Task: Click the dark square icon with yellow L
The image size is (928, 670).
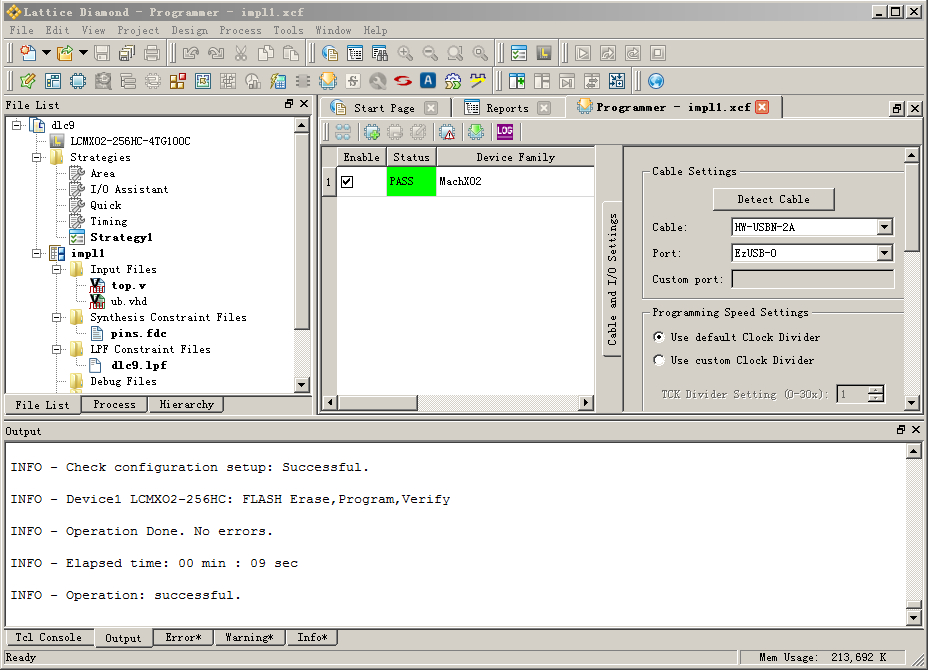Action: click(543, 53)
